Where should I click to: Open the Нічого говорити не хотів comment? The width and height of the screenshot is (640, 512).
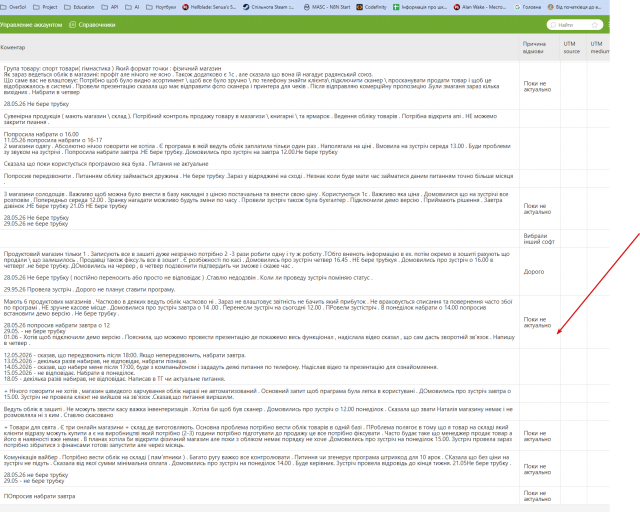[260, 394]
